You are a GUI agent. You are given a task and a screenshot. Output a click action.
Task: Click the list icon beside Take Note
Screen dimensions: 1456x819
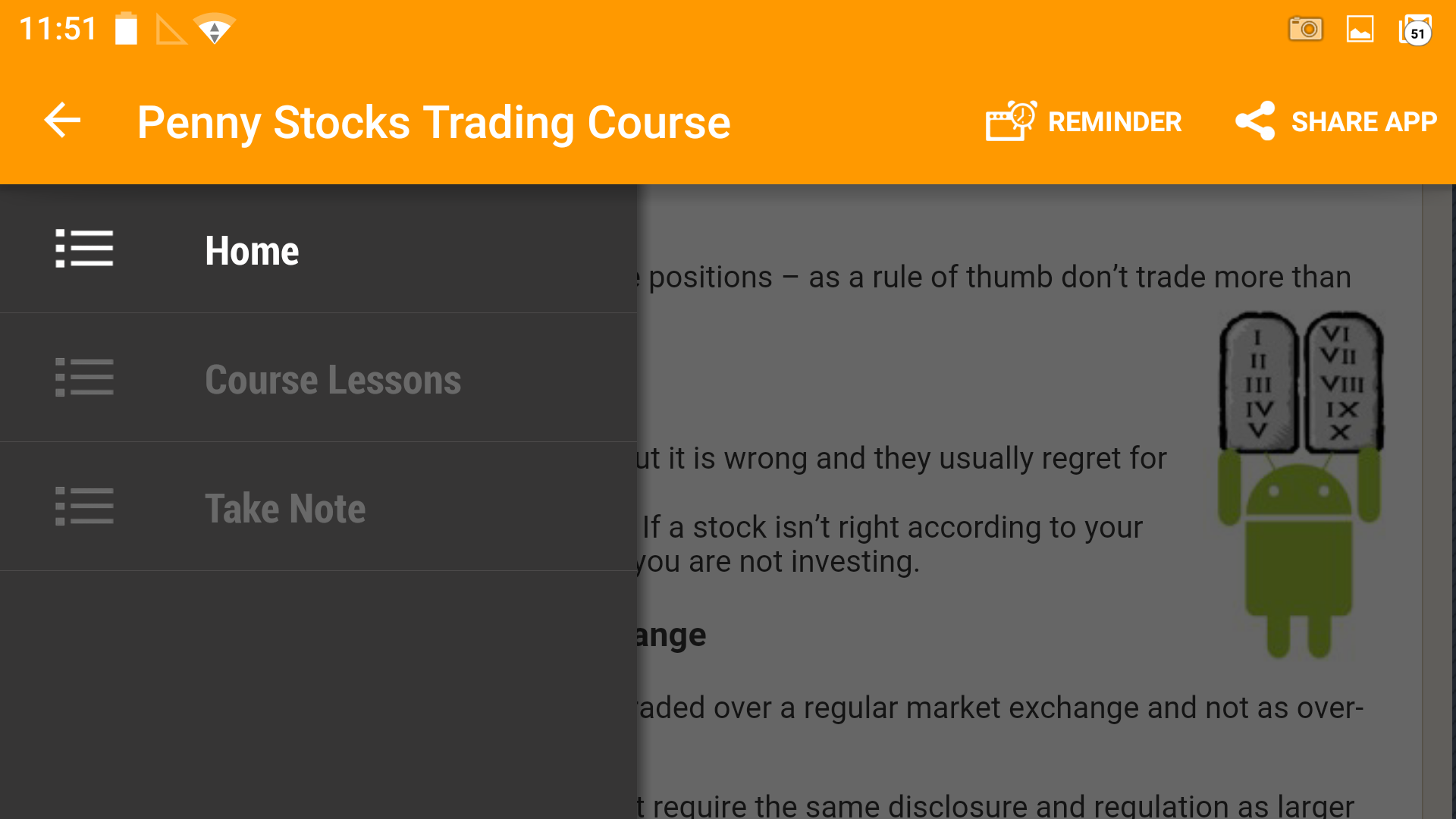[84, 506]
